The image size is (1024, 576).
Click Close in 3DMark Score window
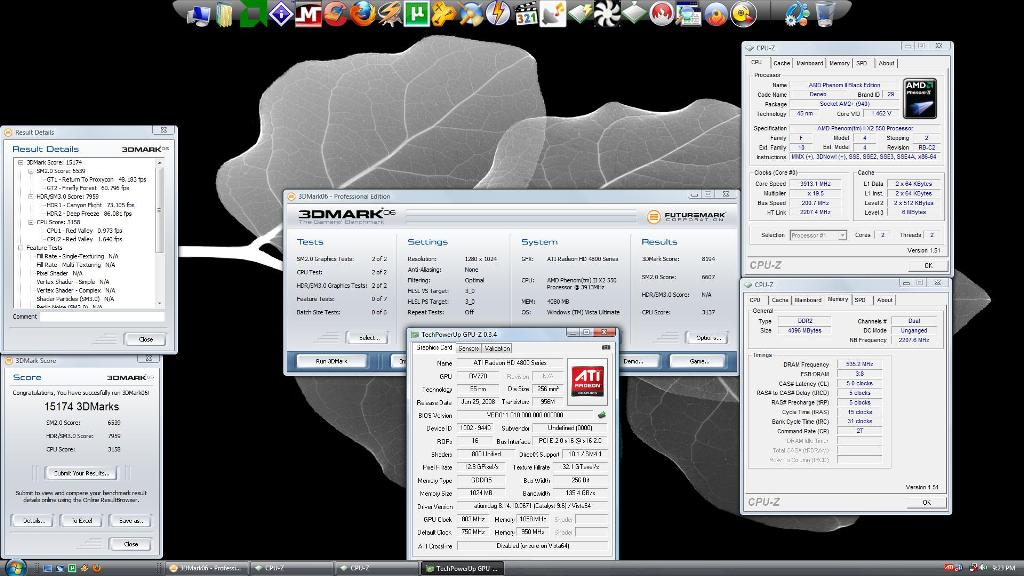[x=131, y=544]
